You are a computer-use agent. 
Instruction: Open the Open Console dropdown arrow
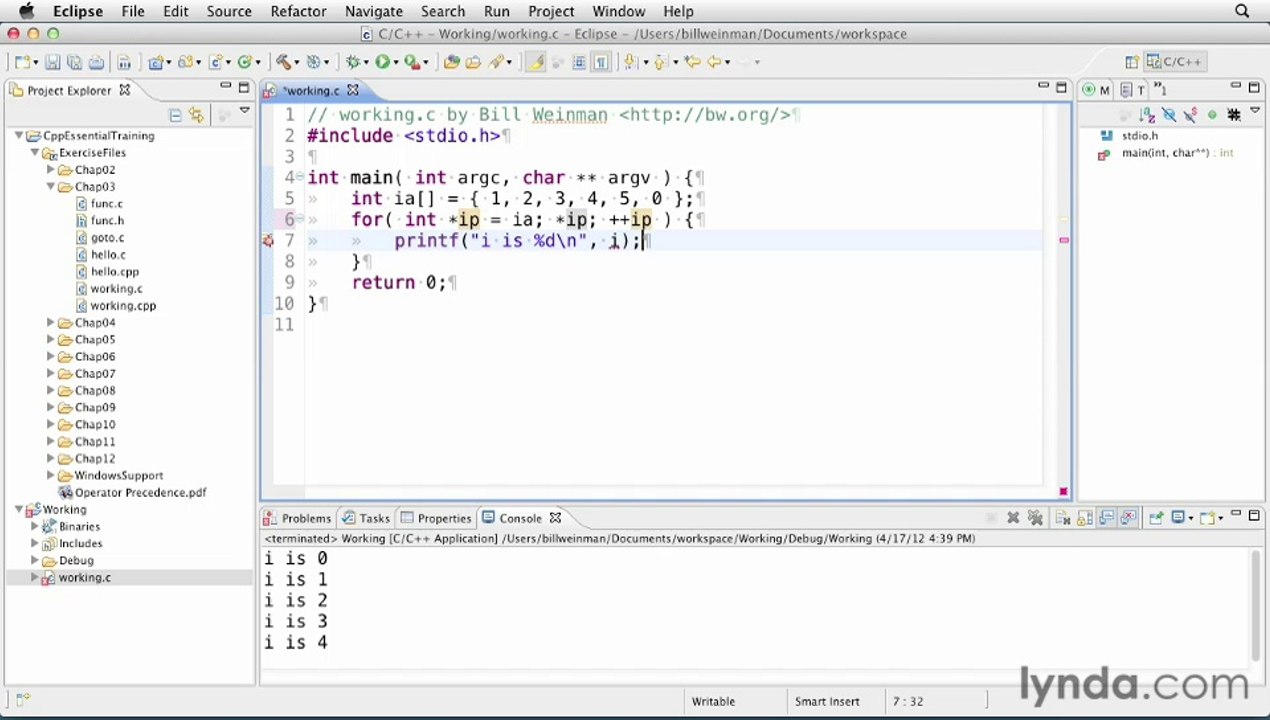pyautogui.click(x=1220, y=518)
